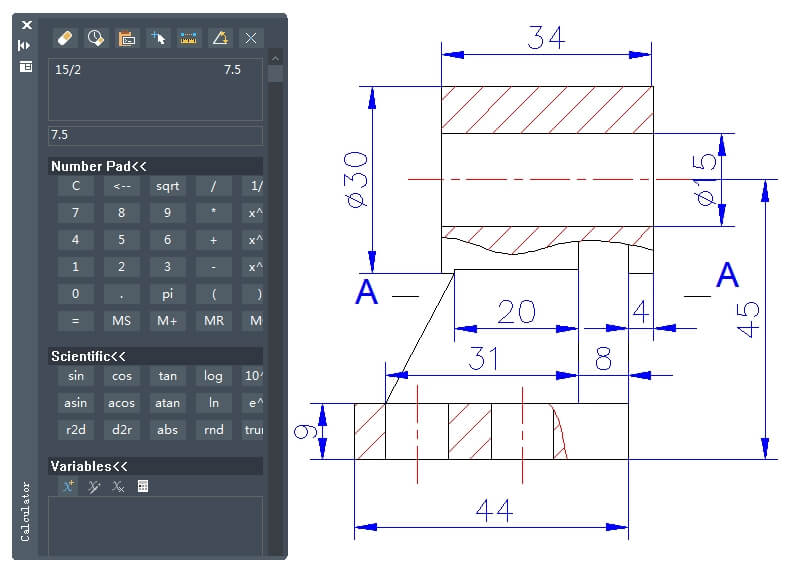Click the triangle angle measurement icon
This screenshot has width=798, height=570.
[x=219, y=38]
